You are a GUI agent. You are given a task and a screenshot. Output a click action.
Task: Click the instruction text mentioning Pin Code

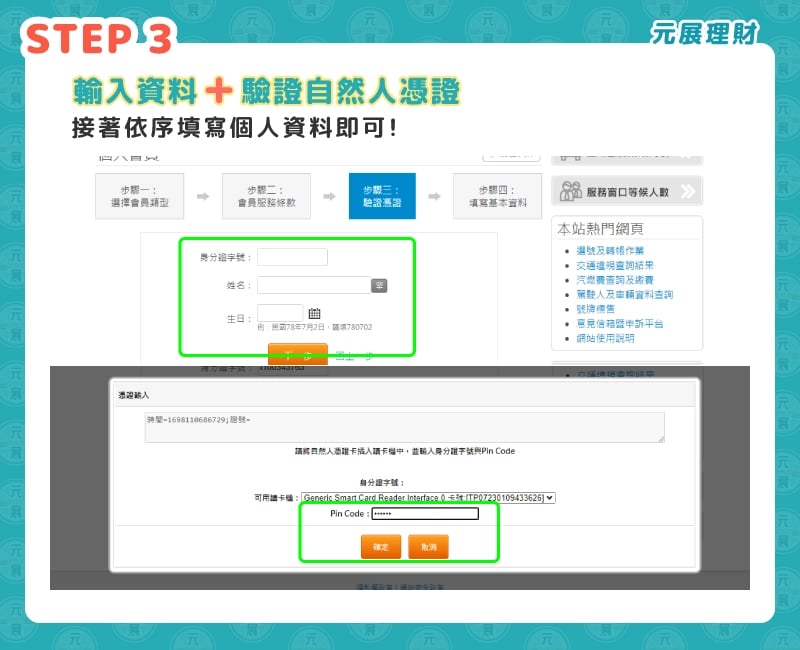click(x=405, y=451)
